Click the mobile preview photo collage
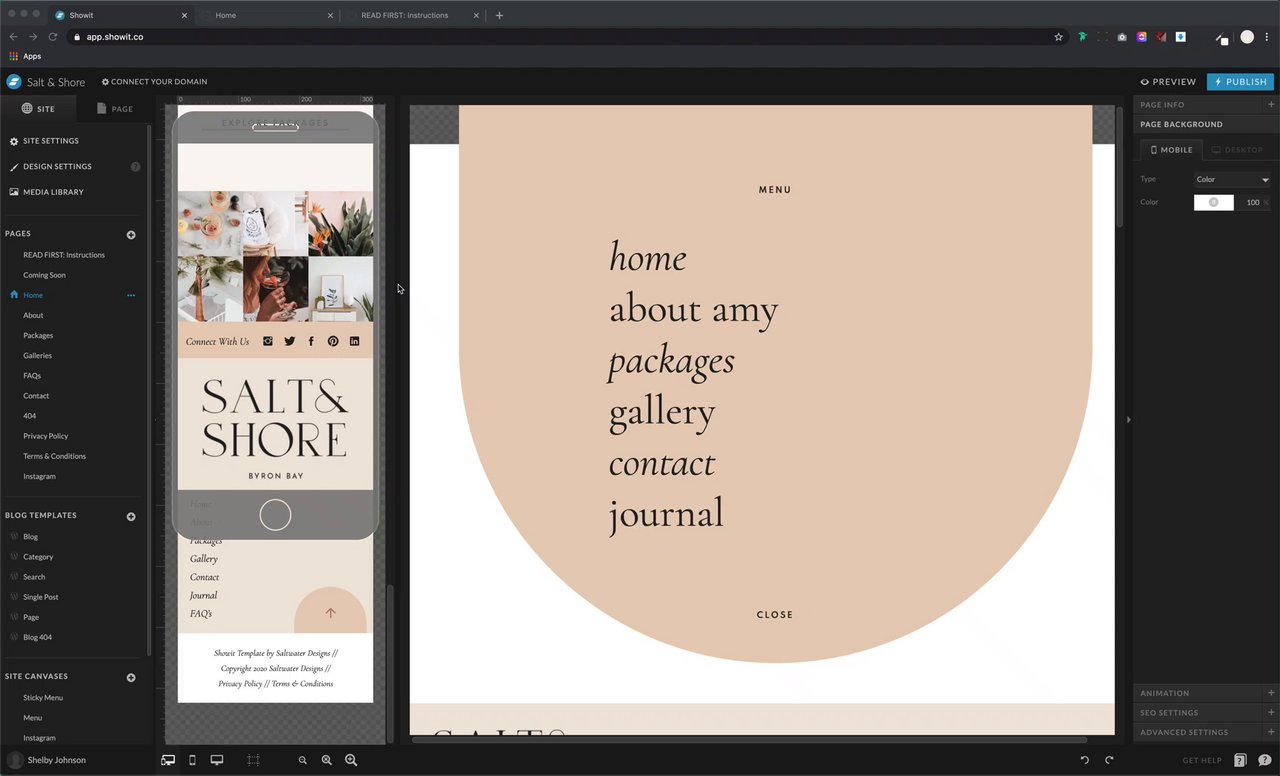1280x776 pixels. point(275,257)
